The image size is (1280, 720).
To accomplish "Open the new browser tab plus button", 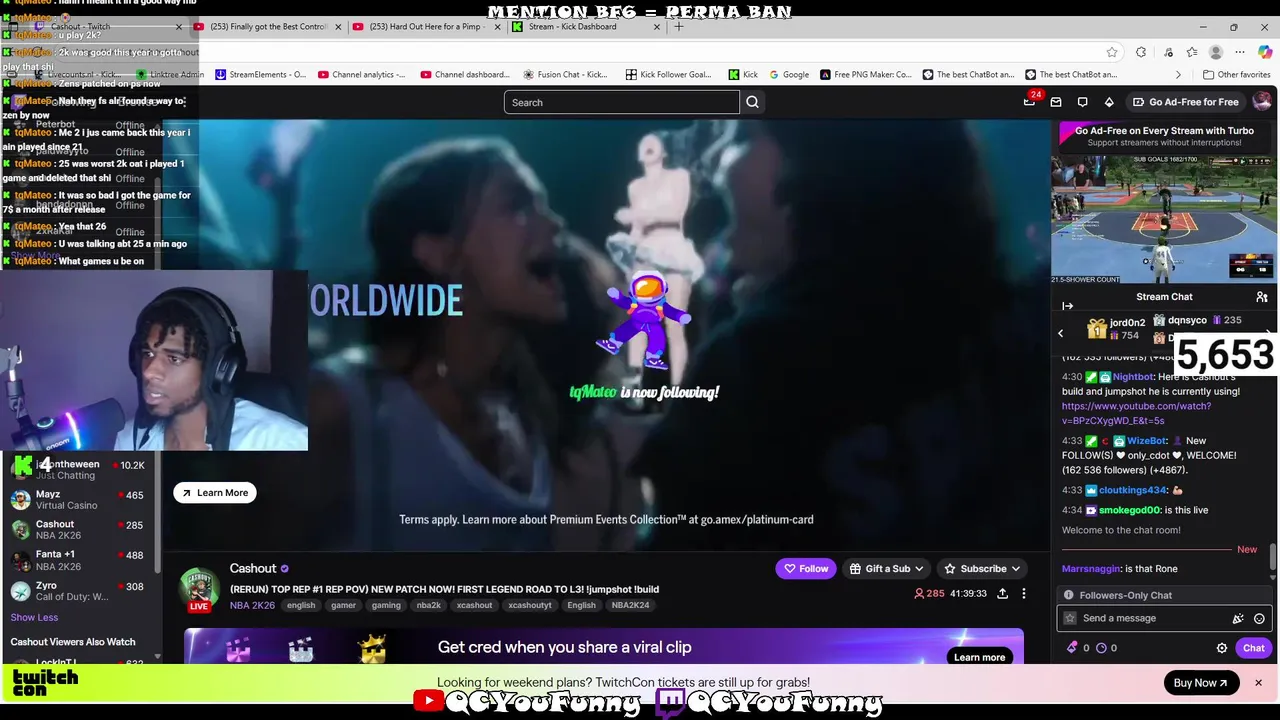I will pos(679,26).
